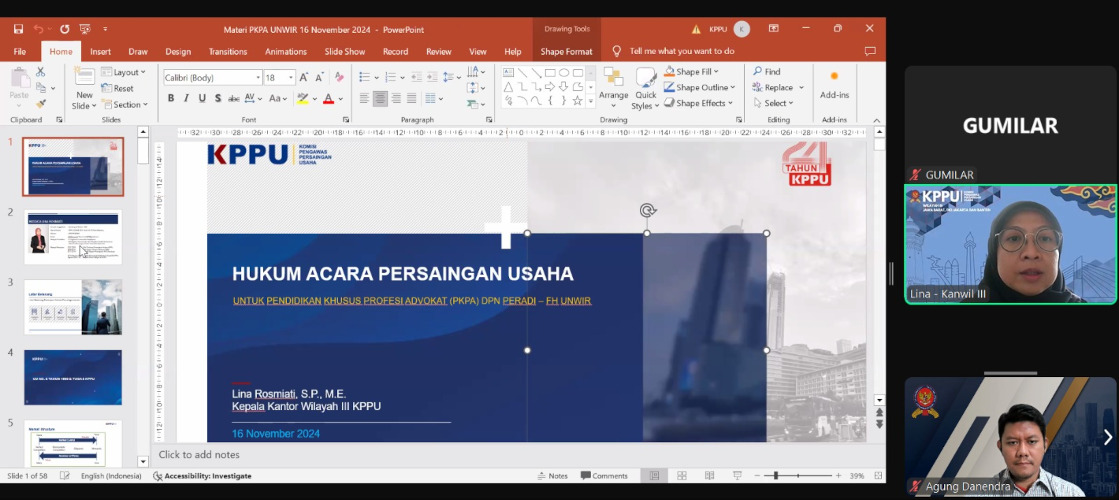Viewport: 1119px width, 500px height.
Task: Open Ribbon Display Options icon in title bar
Action: (774, 29)
